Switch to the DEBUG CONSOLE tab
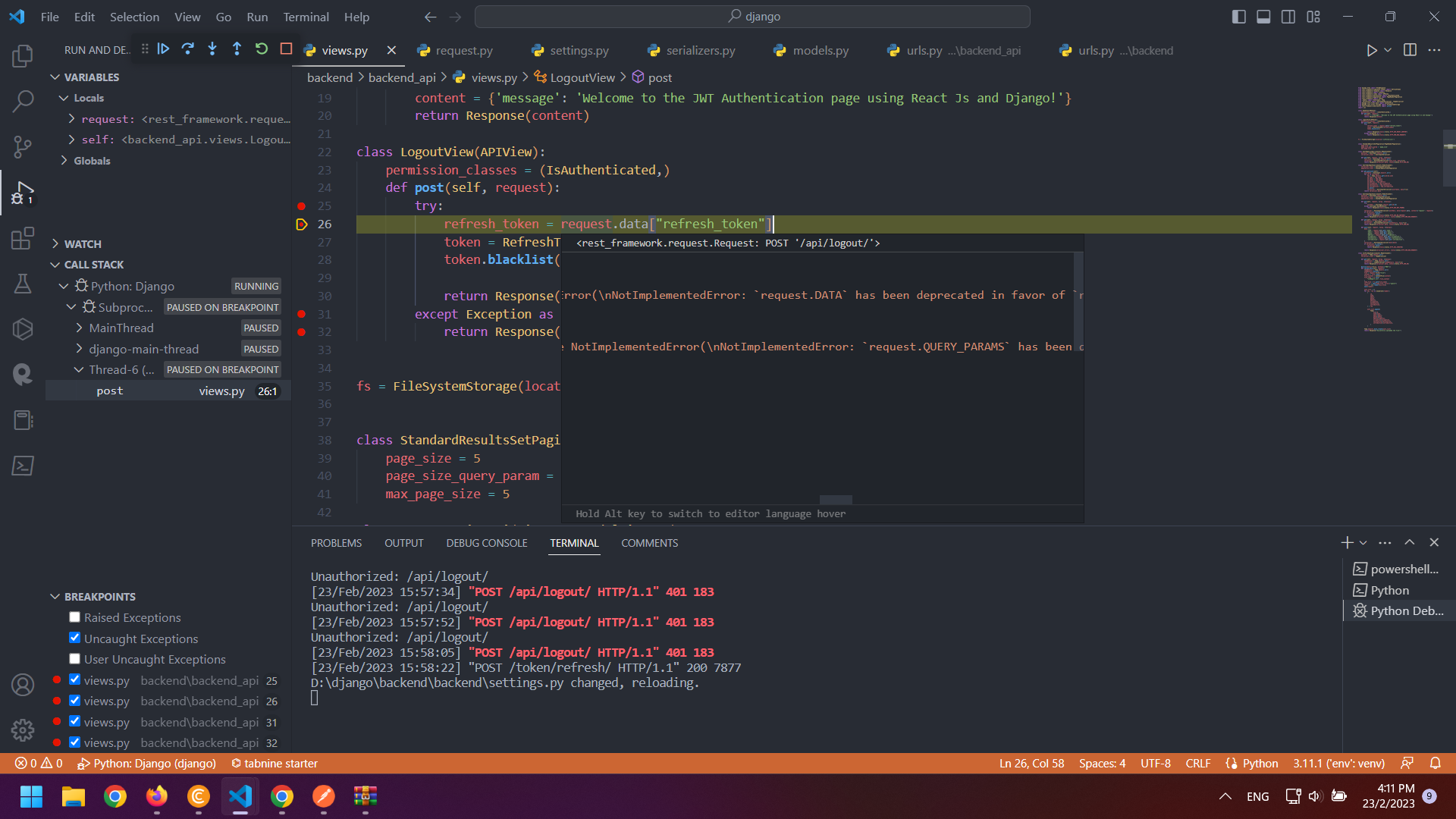 point(487,542)
